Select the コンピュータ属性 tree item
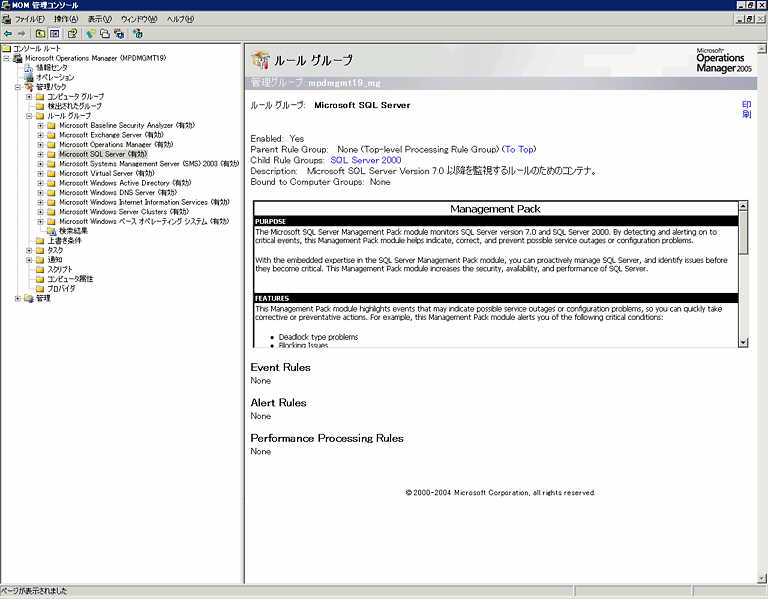Viewport: 768px width, 599px height. click(x=70, y=279)
